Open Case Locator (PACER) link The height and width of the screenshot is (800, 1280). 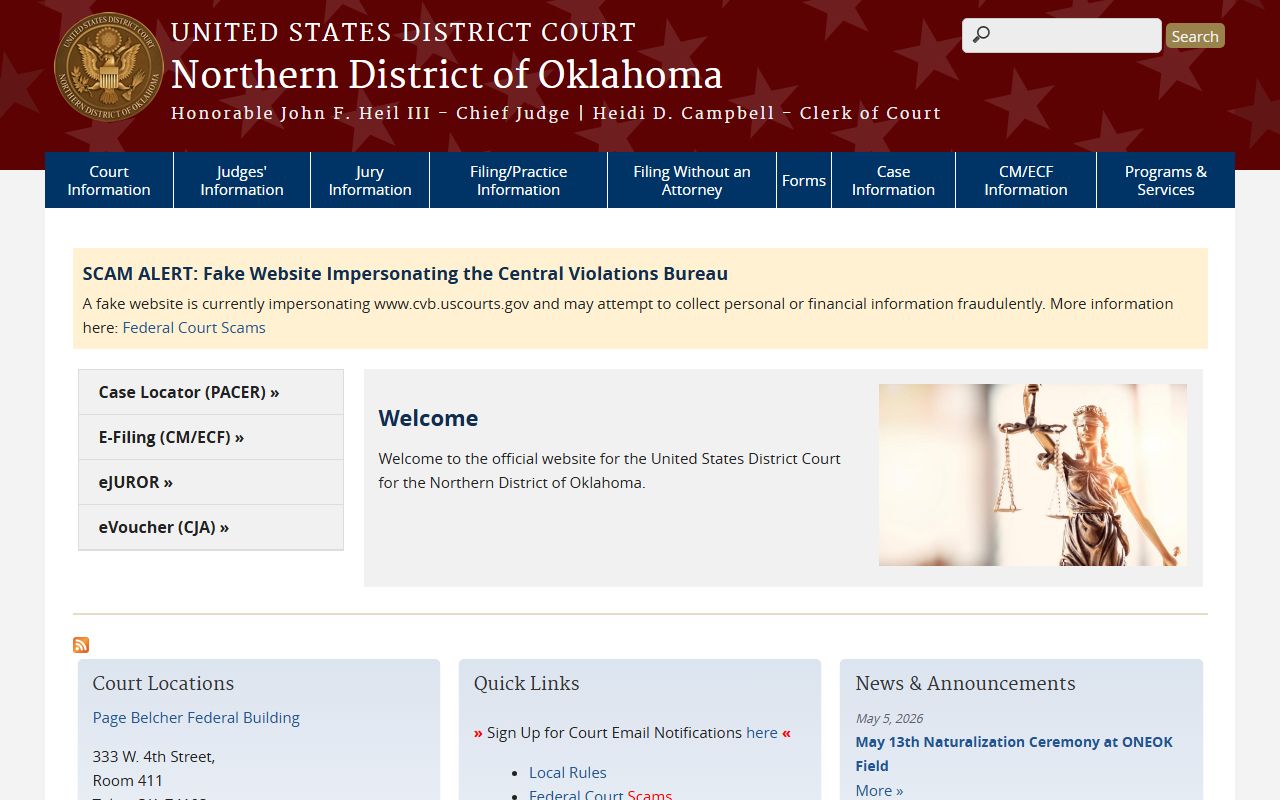click(211, 392)
